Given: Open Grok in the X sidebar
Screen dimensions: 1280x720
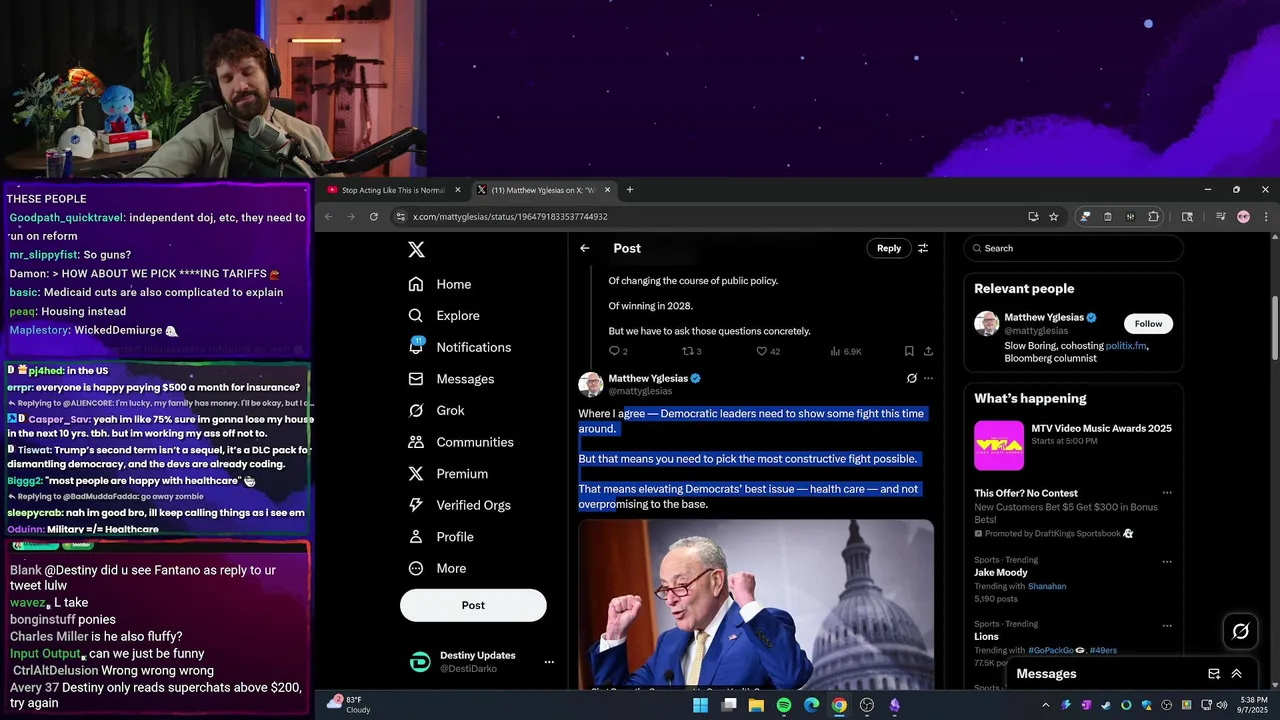Looking at the screenshot, I should click(437, 410).
